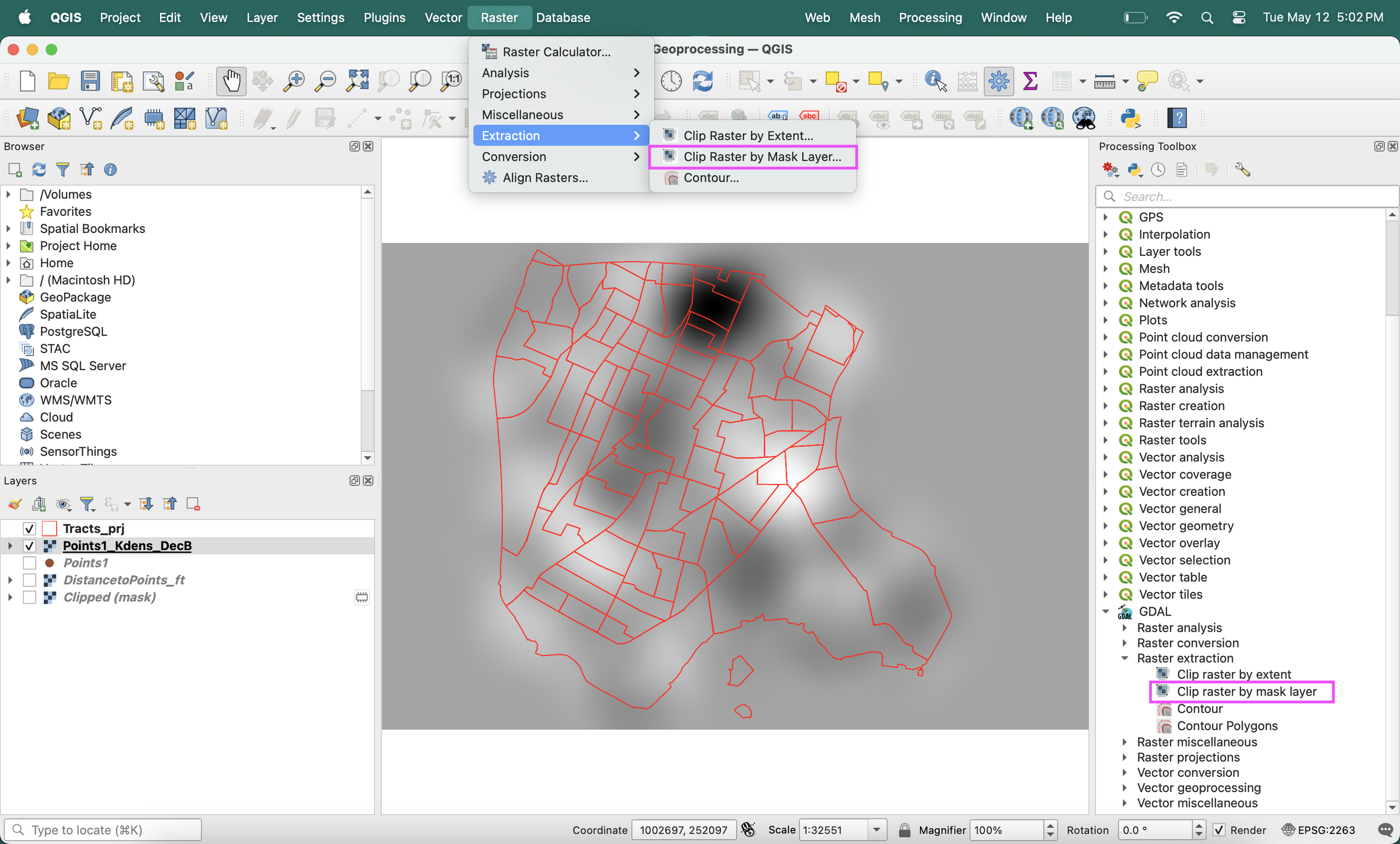
Task: Click Align Rasters menu entry
Action: [x=561, y=178]
